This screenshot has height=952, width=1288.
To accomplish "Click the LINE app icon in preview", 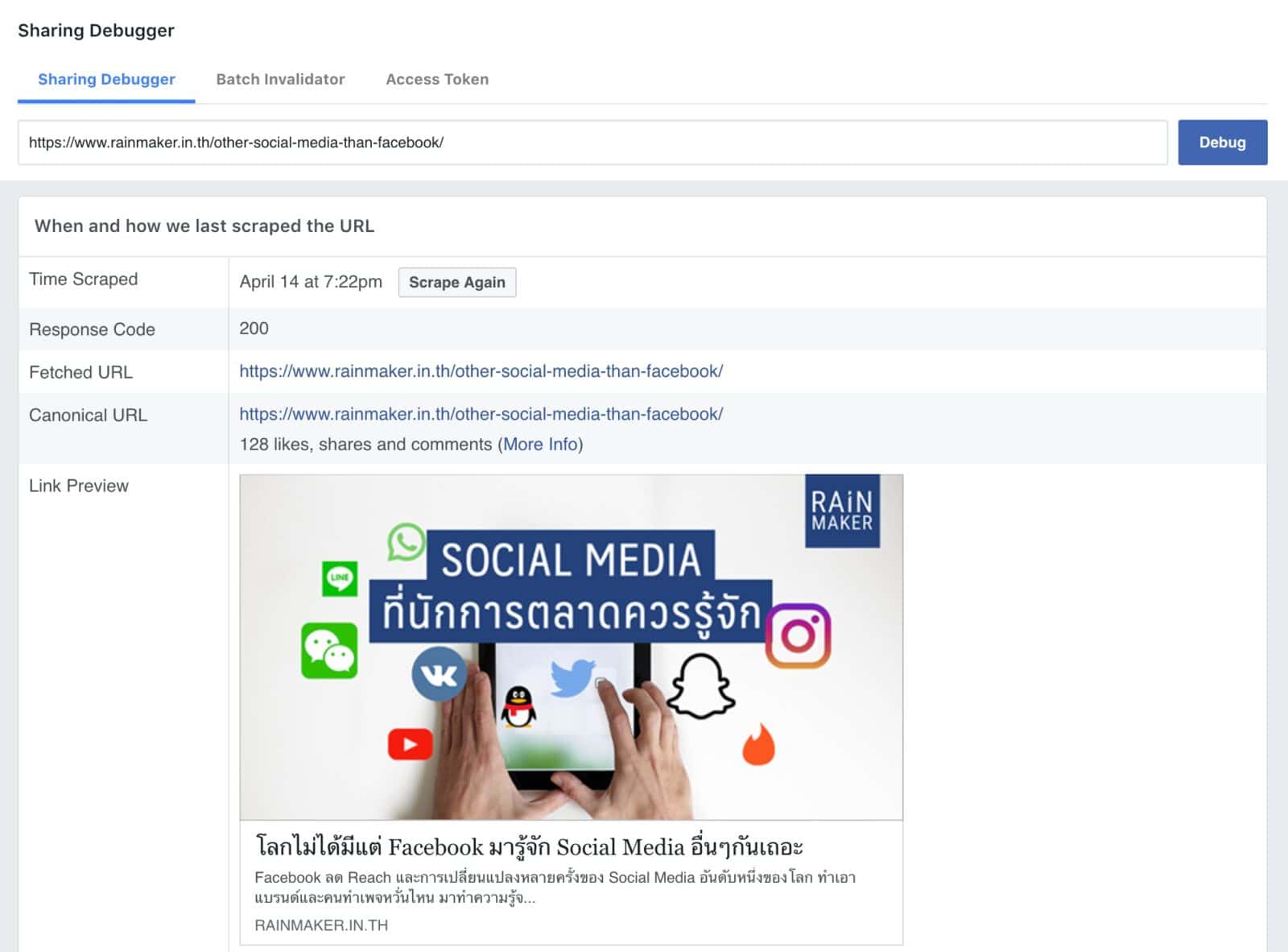I will (340, 578).
